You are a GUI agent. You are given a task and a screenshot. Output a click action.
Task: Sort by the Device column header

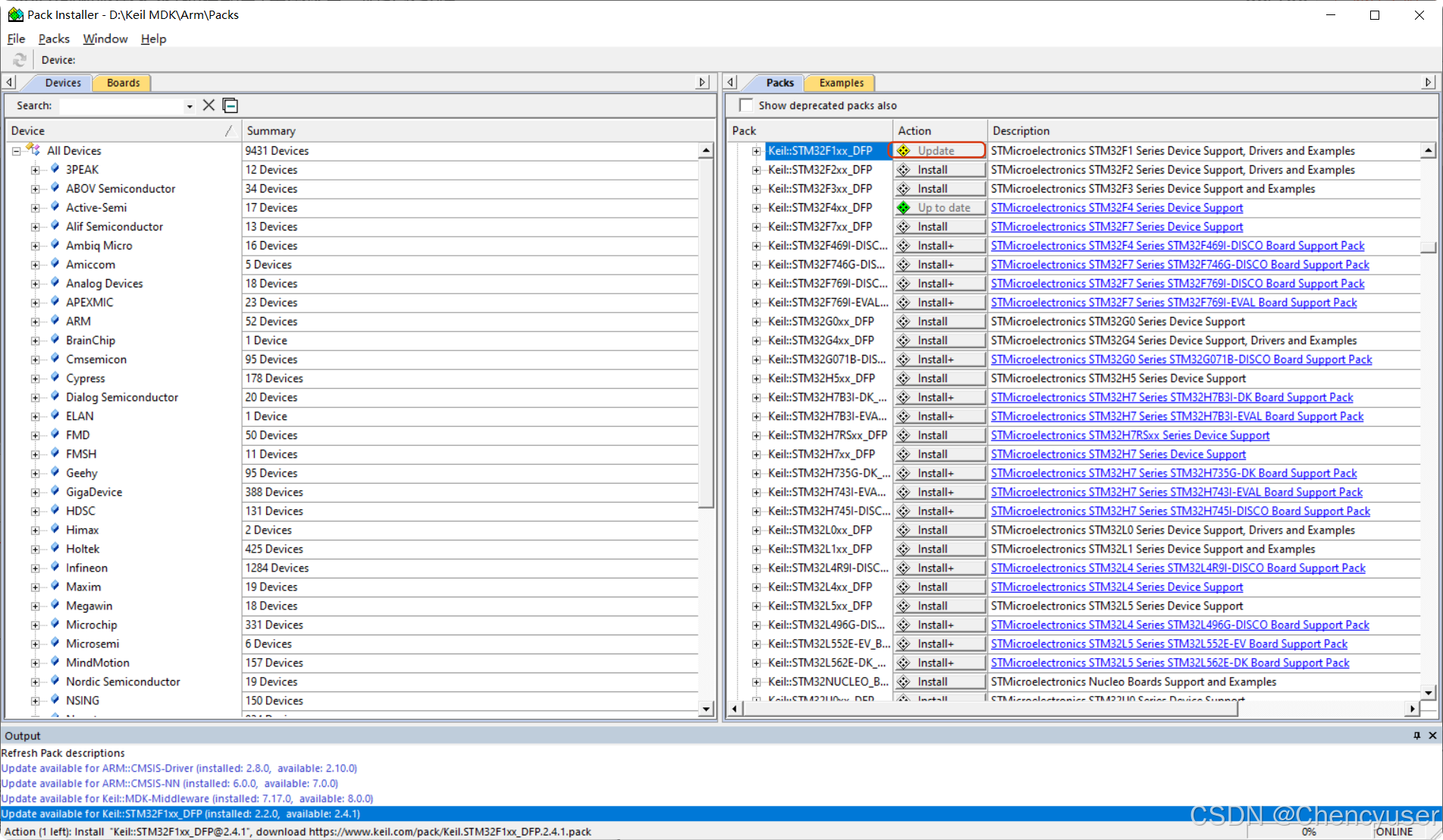pos(121,130)
